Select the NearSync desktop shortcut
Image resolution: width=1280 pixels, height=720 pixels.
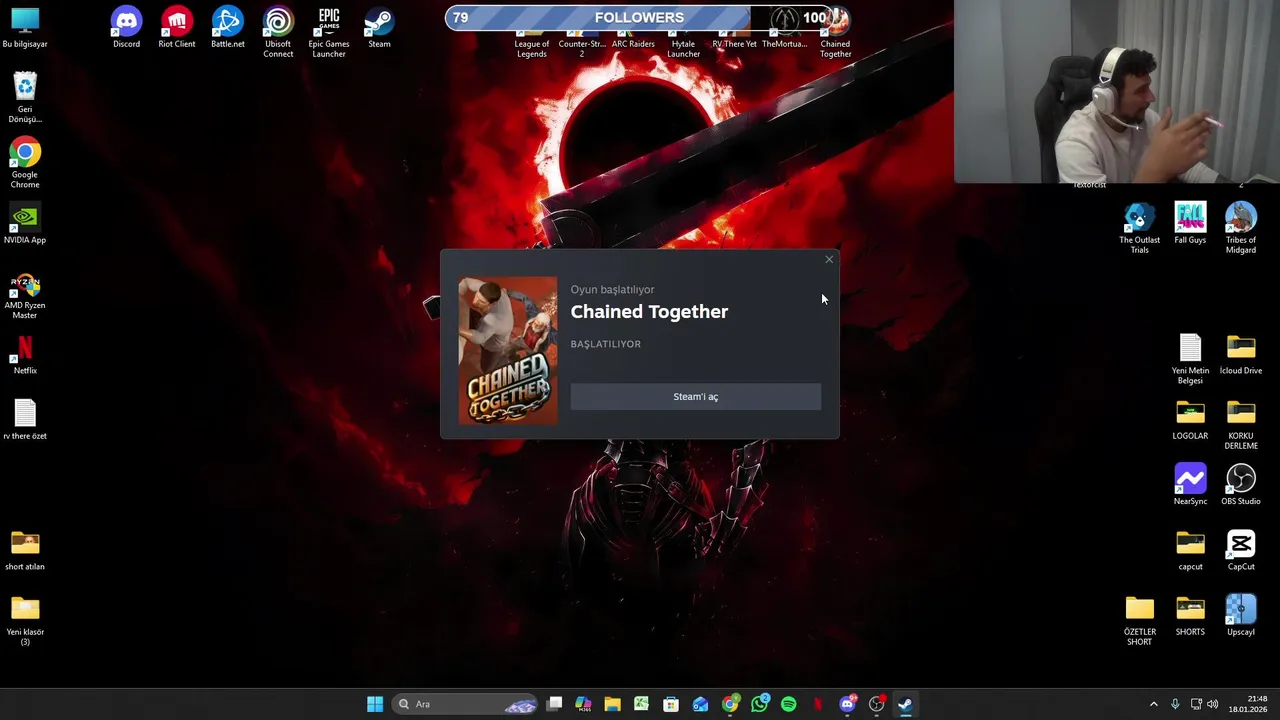click(x=1190, y=485)
